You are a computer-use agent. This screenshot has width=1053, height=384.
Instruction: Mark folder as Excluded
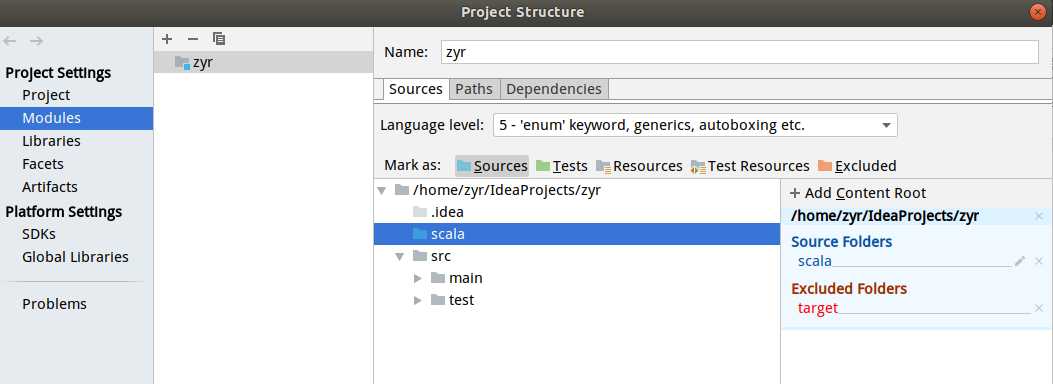tap(857, 166)
